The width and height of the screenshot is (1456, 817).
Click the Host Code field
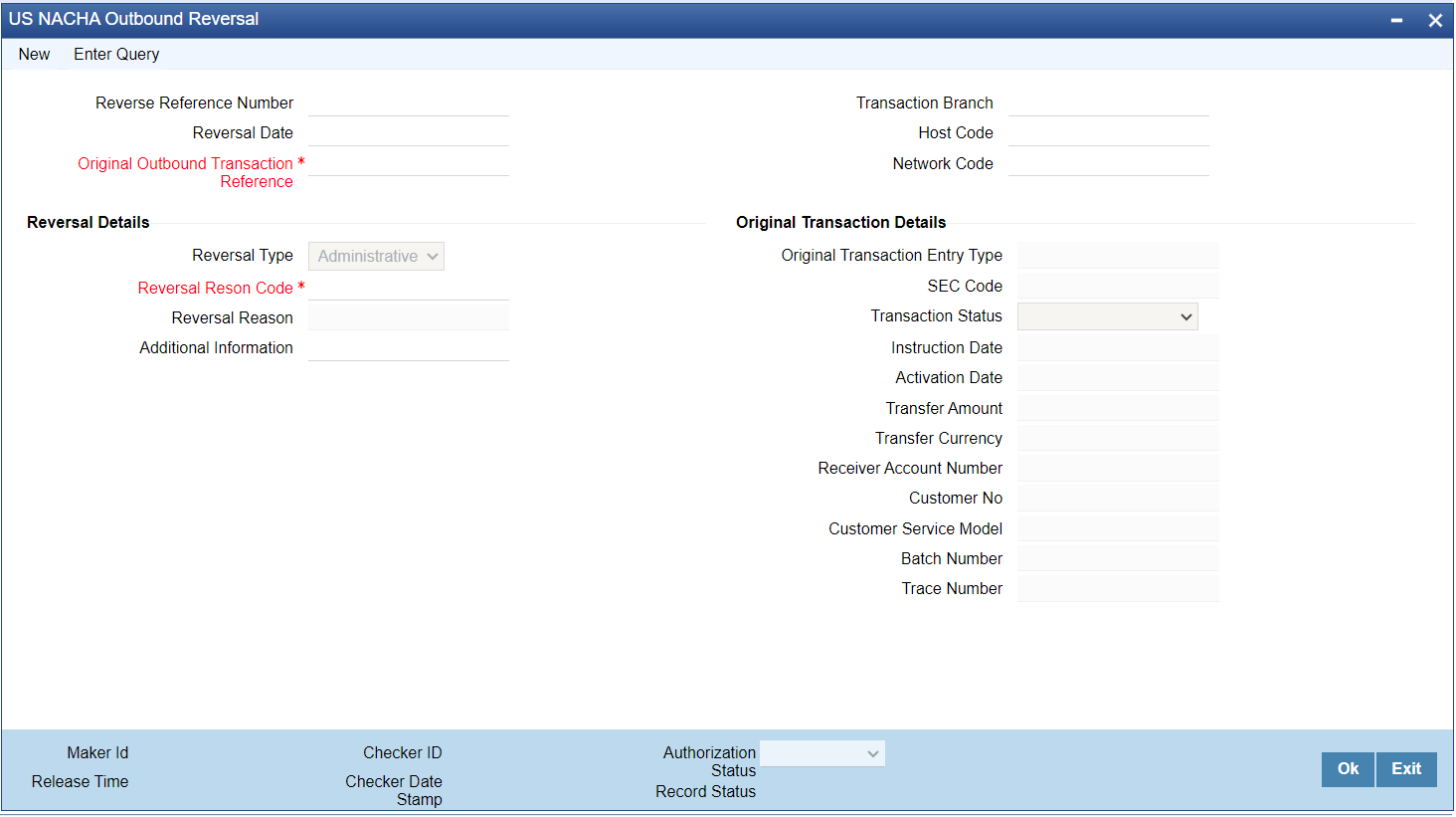pyautogui.click(x=1109, y=133)
